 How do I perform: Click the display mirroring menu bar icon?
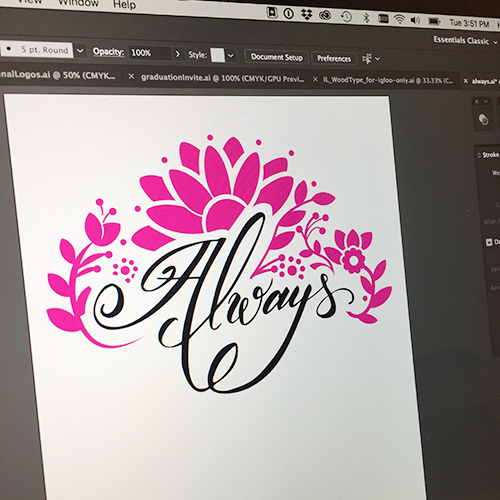click(x=384, y=19)
